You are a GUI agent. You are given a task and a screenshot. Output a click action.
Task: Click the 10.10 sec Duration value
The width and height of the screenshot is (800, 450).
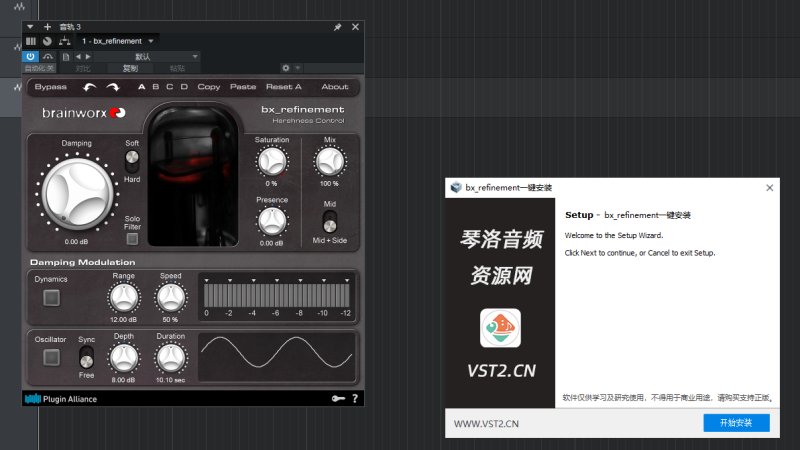coord(170,380)
